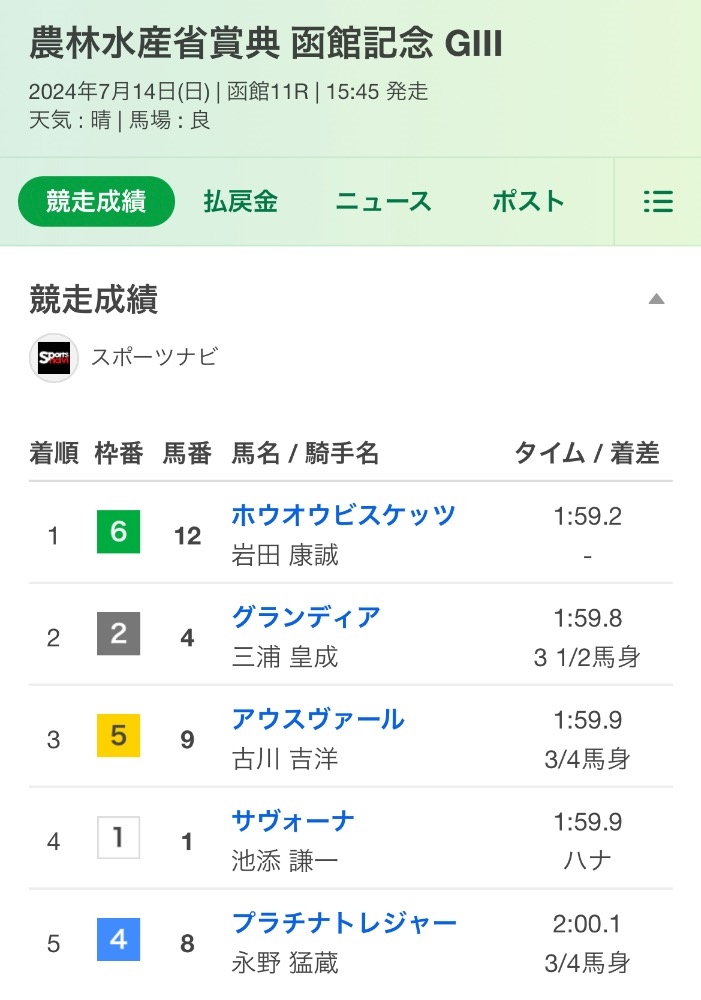Click the white frame number 1 badge

click(x=118, y=838)
